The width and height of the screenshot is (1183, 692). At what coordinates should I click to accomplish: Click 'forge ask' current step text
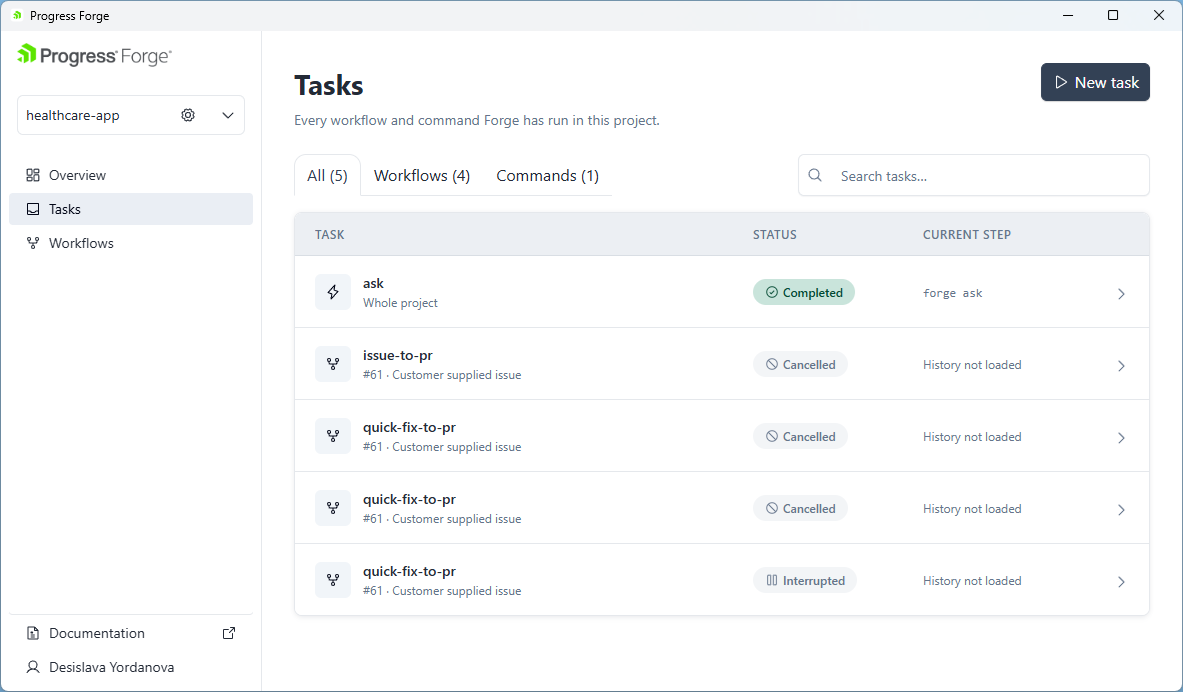tap(952, 293)
